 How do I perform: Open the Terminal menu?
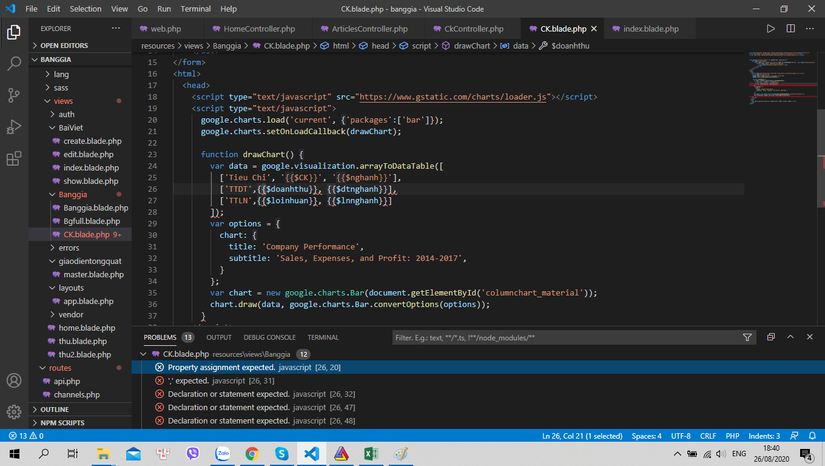coord(195,9)
